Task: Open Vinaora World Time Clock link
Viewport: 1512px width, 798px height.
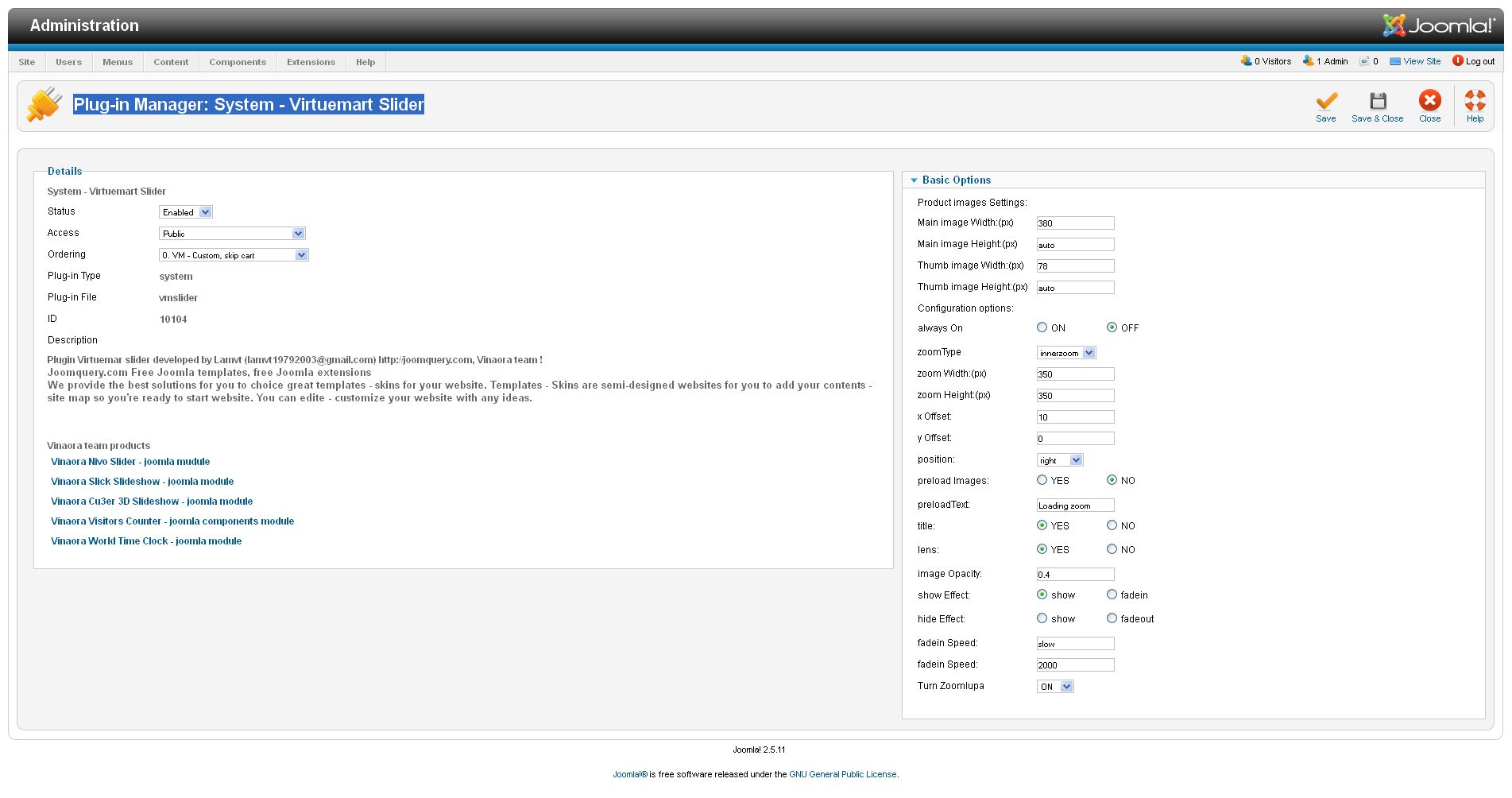Action: 146,541
